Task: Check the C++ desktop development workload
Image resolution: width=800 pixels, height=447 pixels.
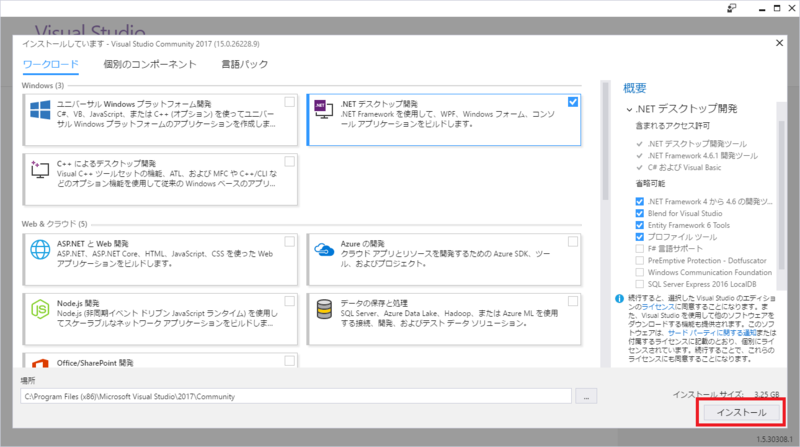Action: [x=289, y=162]
